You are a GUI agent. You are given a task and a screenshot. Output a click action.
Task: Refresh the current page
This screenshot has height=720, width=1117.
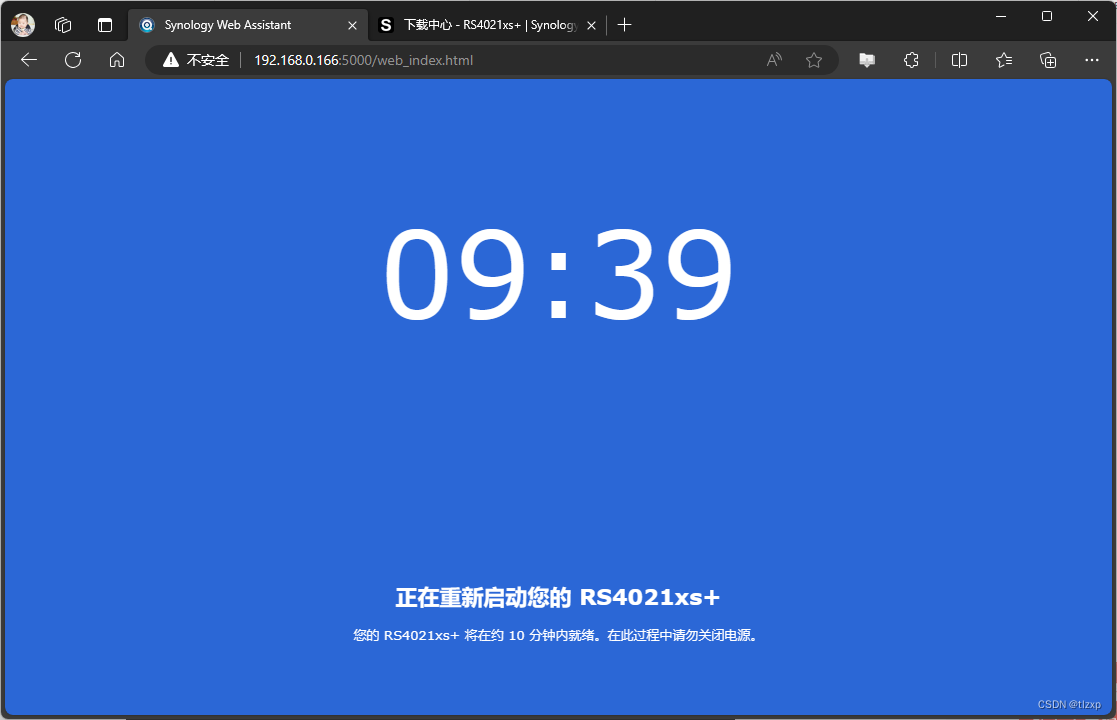click(73, 60)
